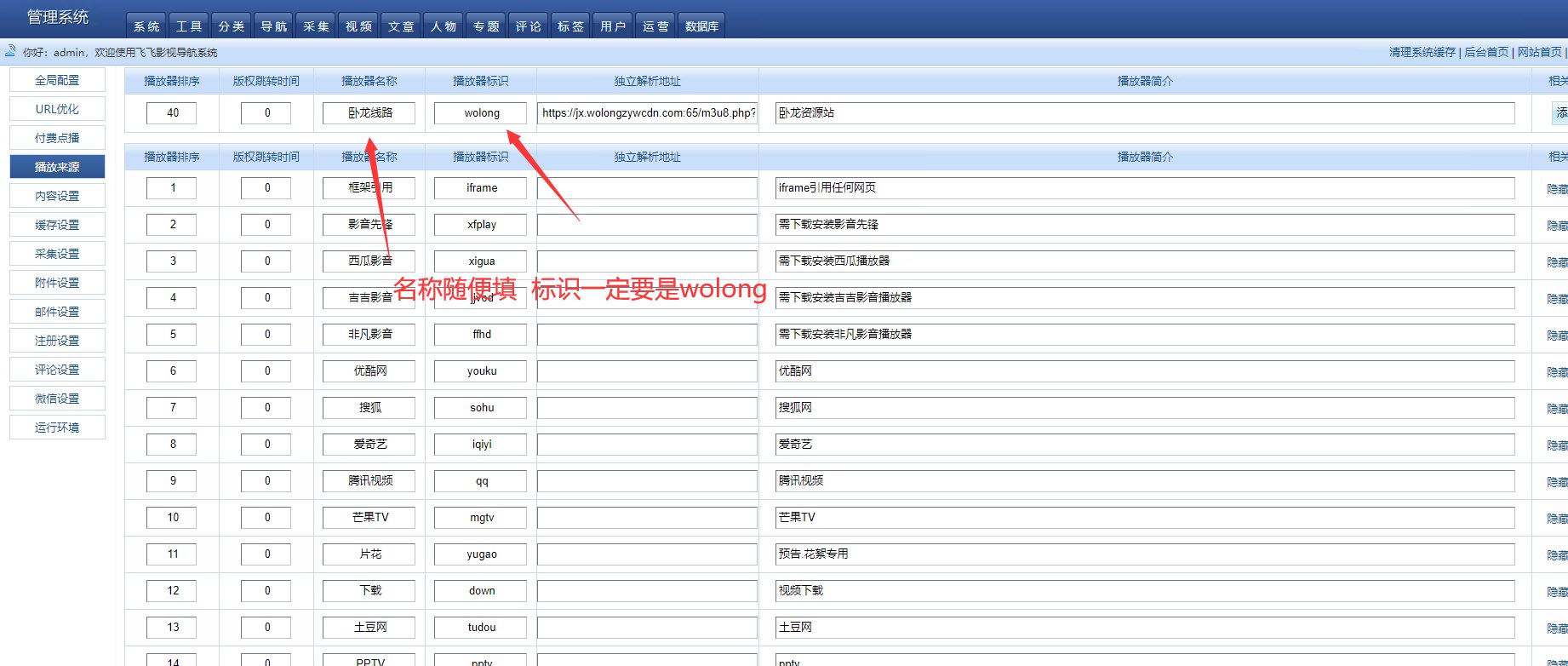The image size is (1568, 666).
Task: Click the 清理系统缓存 link
Action: [1422, 52]
